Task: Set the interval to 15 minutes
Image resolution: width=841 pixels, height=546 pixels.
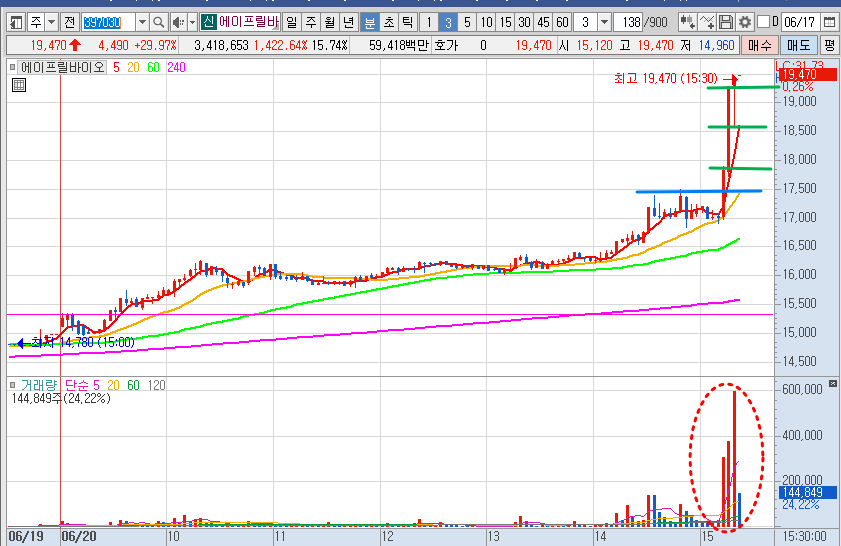Action: (x=505, y=23)
